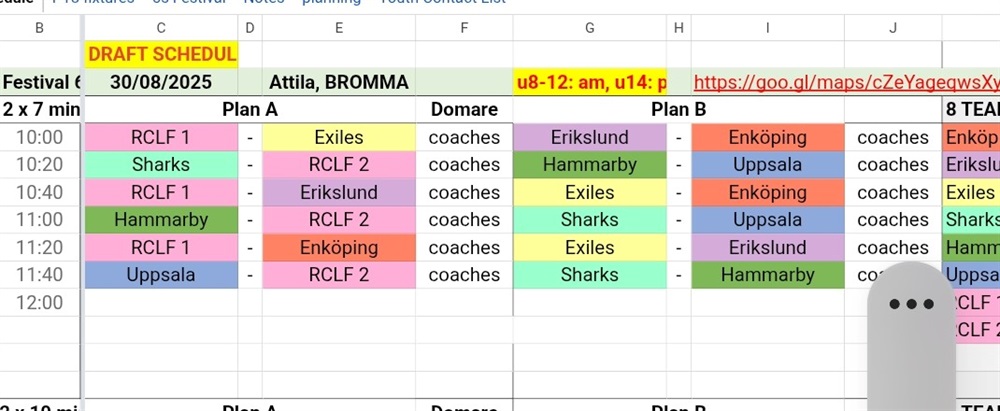The height and width of the screenshot is (411, 1000).
Task: Select the Domare header above the 10:00 row
Action: [464, 109]
